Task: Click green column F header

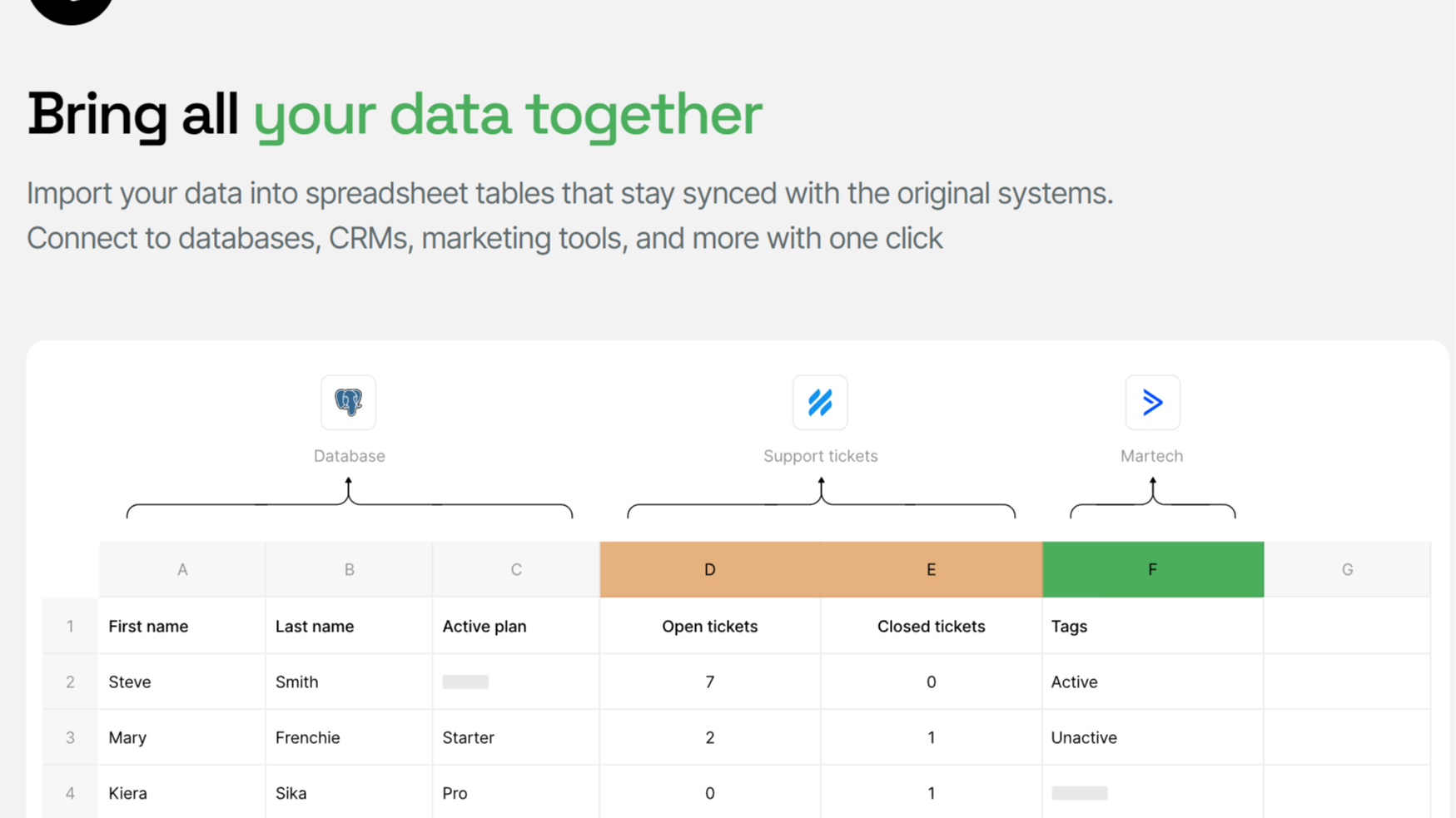Action: pos(1152,570)
